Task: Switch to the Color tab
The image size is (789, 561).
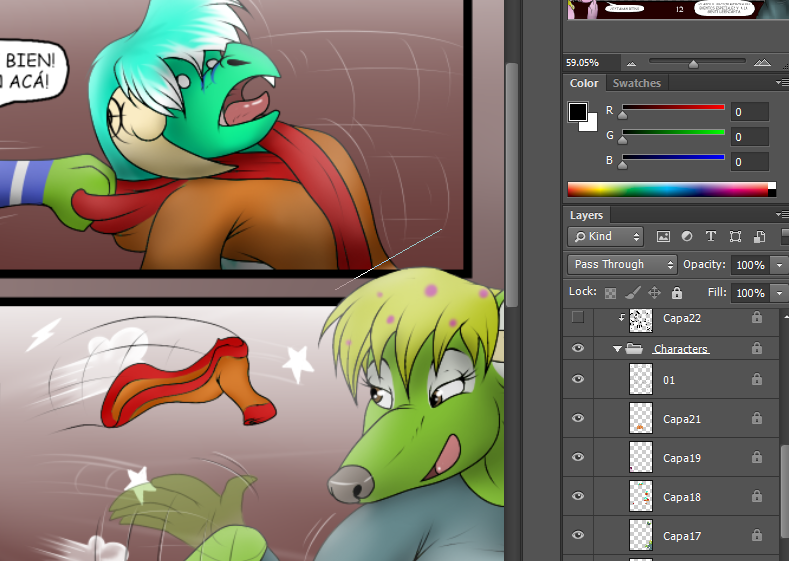Action: coord(584,83)
